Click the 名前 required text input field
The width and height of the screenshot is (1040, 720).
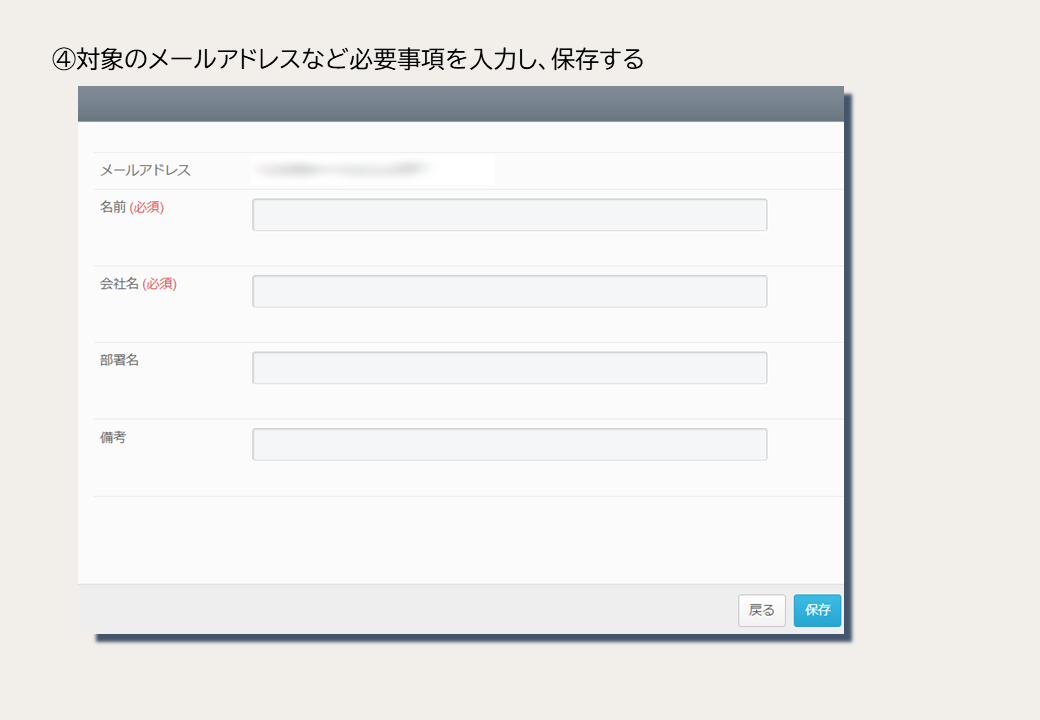point(509,215)
